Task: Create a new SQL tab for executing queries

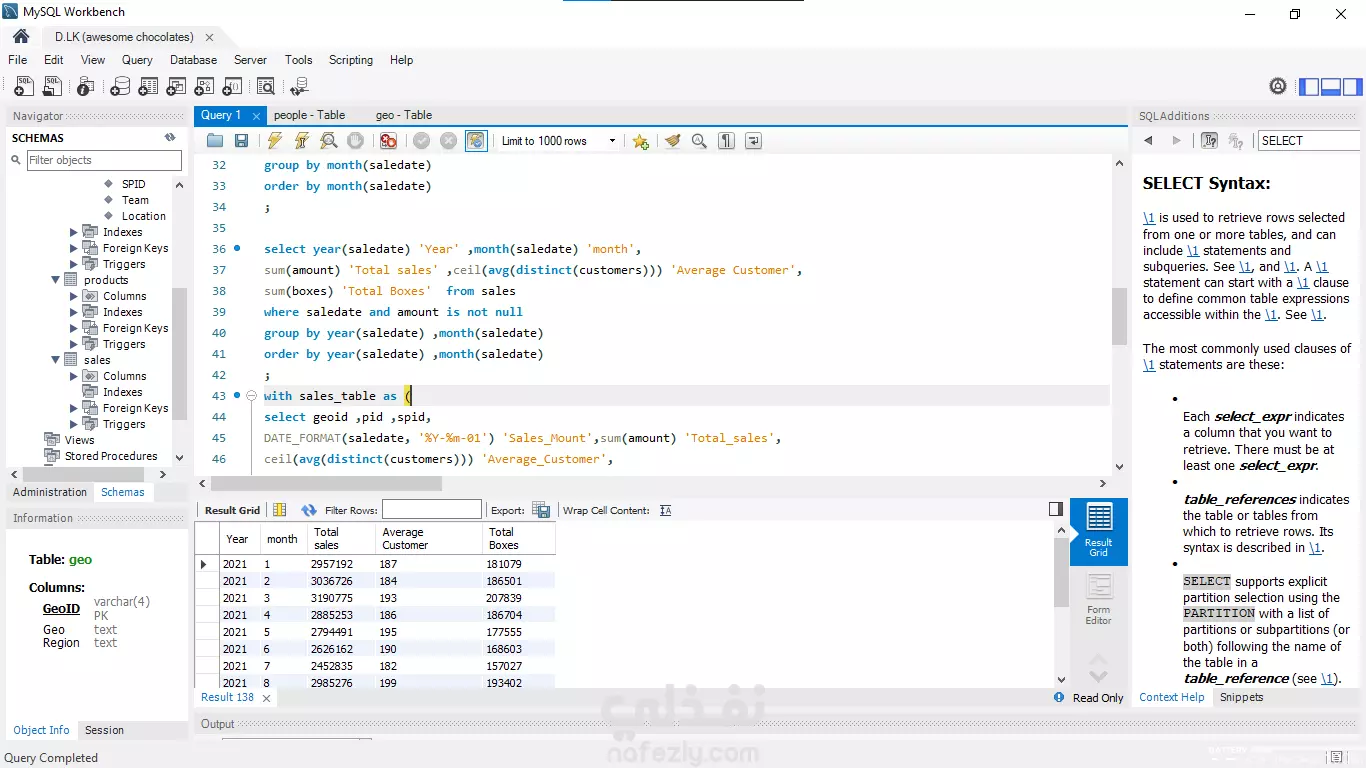Action: click(x=24, y=87)
